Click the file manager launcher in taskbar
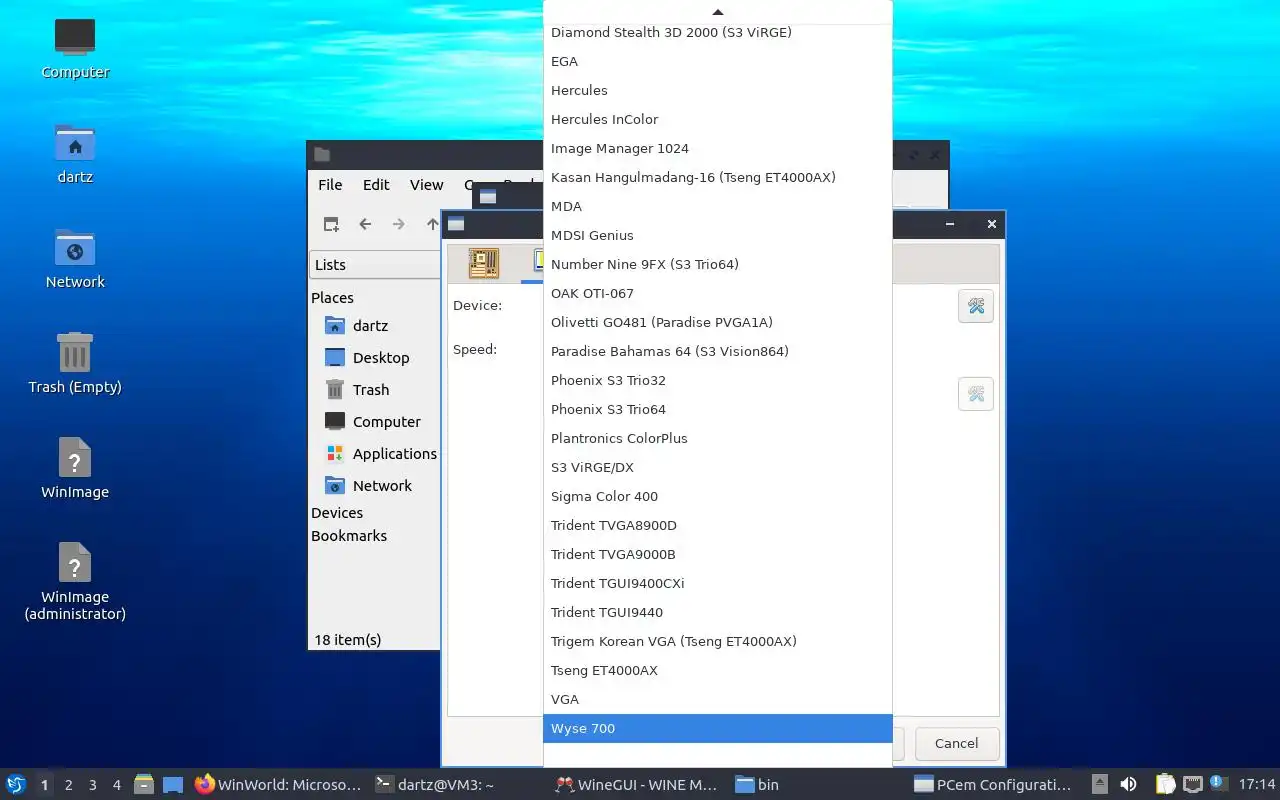Screen dimensions: 1280x800 click(144, 785)
